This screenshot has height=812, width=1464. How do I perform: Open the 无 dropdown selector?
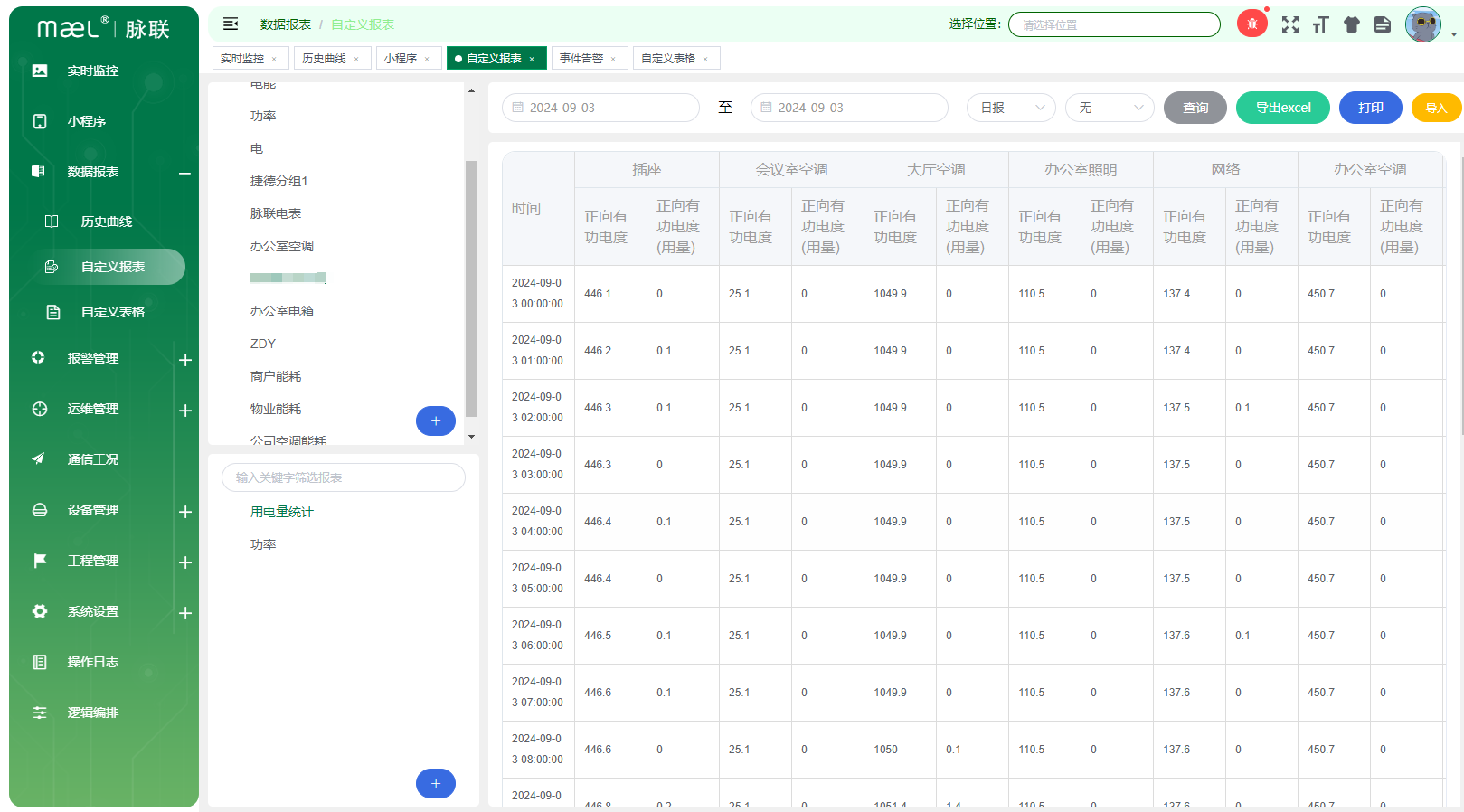click(1110, 108)
